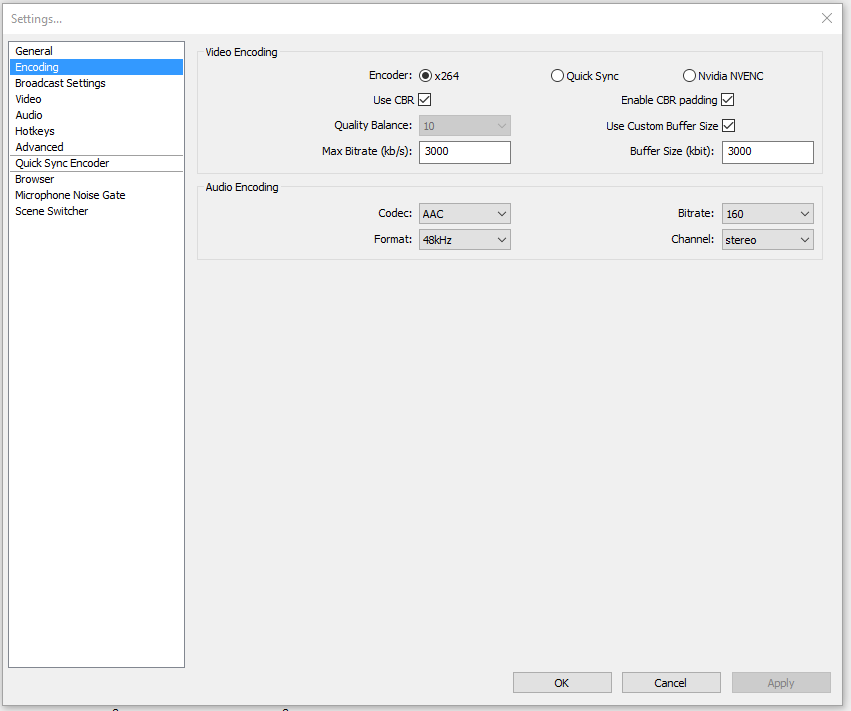This screenshot has width=851, height=711.
Task: Open the audio Channel dropdown
Action: coord(767,239)
